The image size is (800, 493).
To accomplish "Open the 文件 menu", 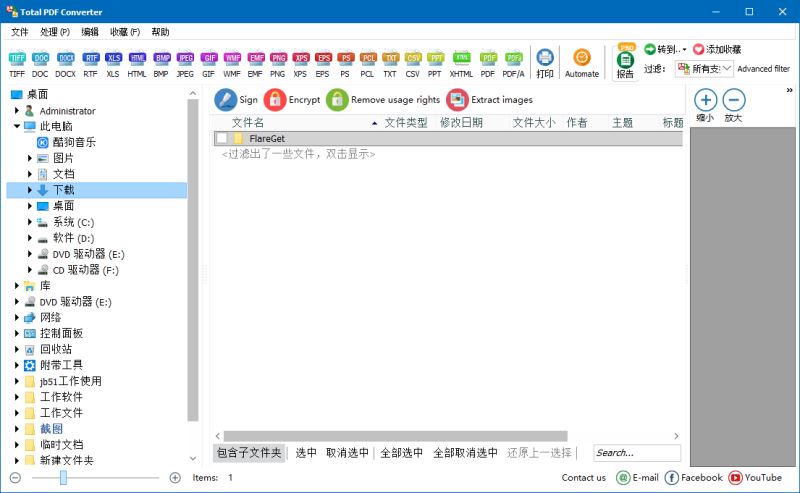I will [19, 32].
